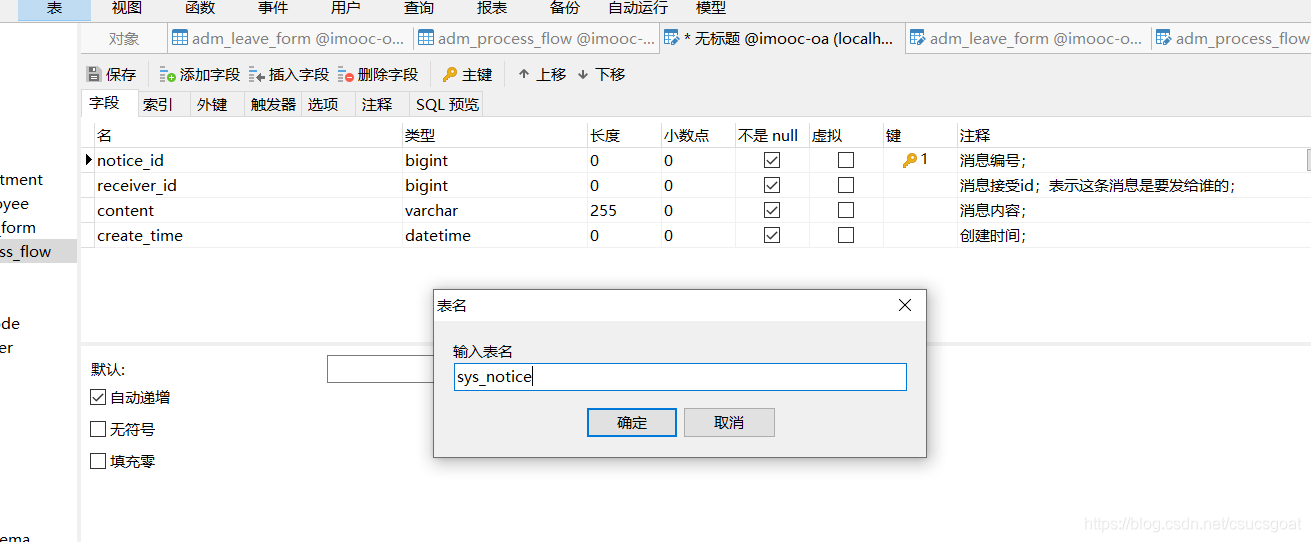Open the 查询 menu
Image resolution: width=1311 pixels, height=542 pixels.
pos(419,8)
